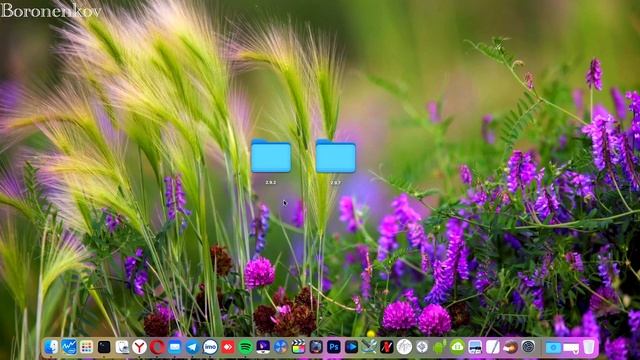Open Yandex Browser from the Dock
Image resolution: width=640 pixels, height=360 pixels.
[x=139, y=347]
